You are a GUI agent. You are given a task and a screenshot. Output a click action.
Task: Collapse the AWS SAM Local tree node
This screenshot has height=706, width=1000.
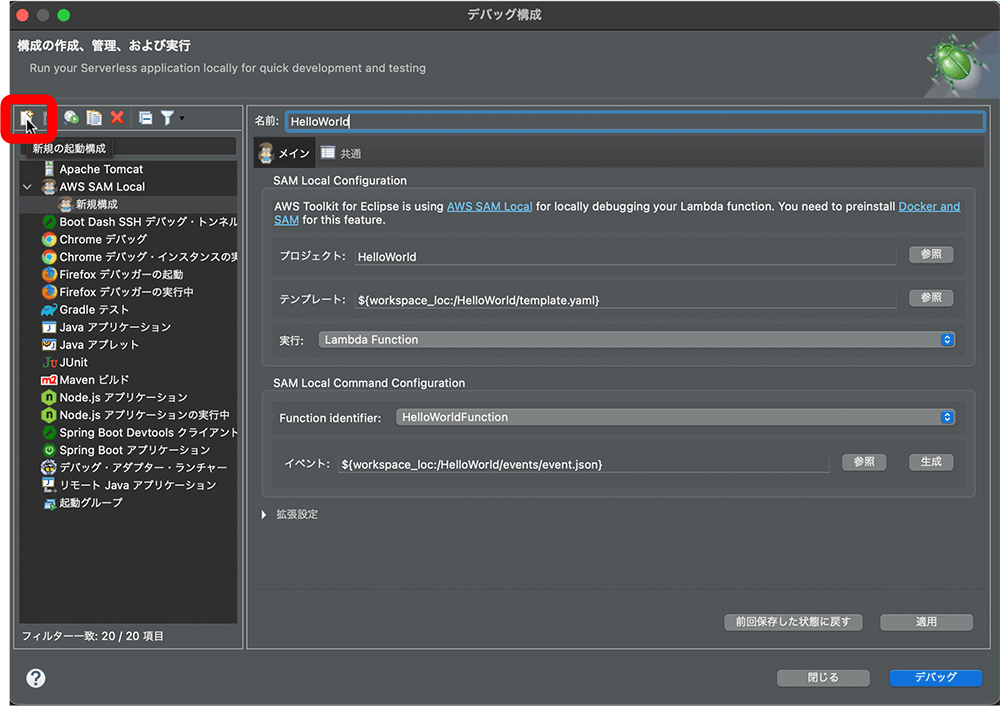click(28, 187)
